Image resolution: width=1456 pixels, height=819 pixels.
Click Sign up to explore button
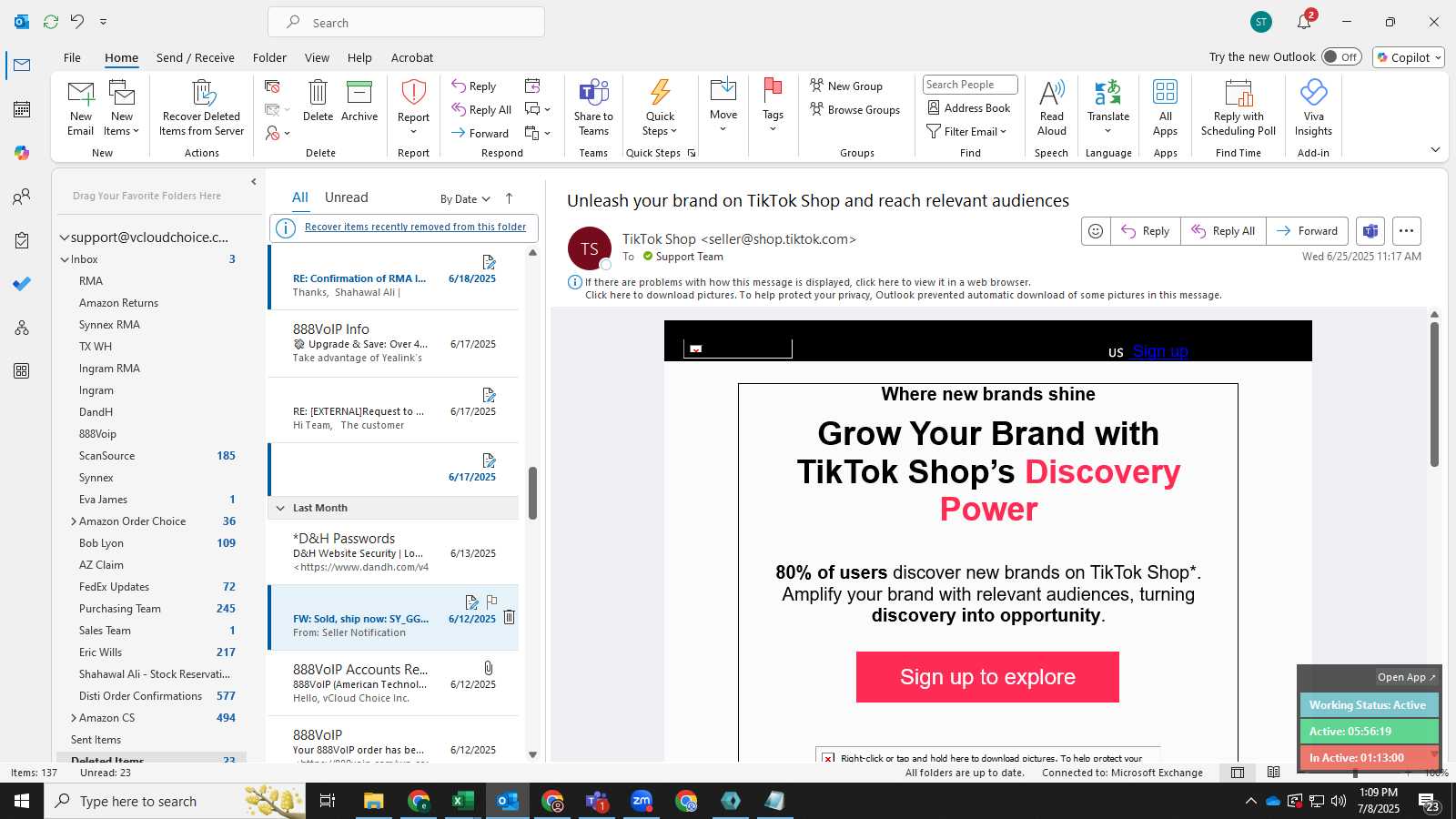(x=987, y=677)
